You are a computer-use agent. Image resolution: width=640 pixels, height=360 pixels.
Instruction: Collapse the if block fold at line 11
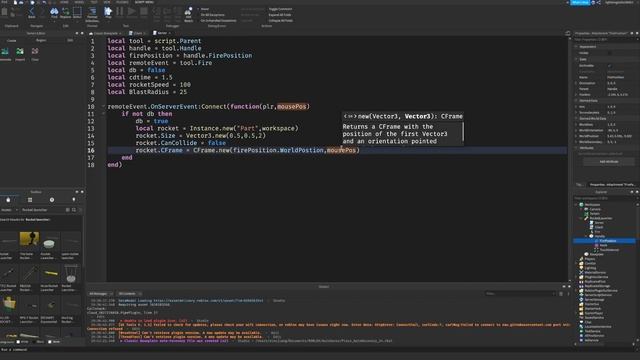point(103,114)
